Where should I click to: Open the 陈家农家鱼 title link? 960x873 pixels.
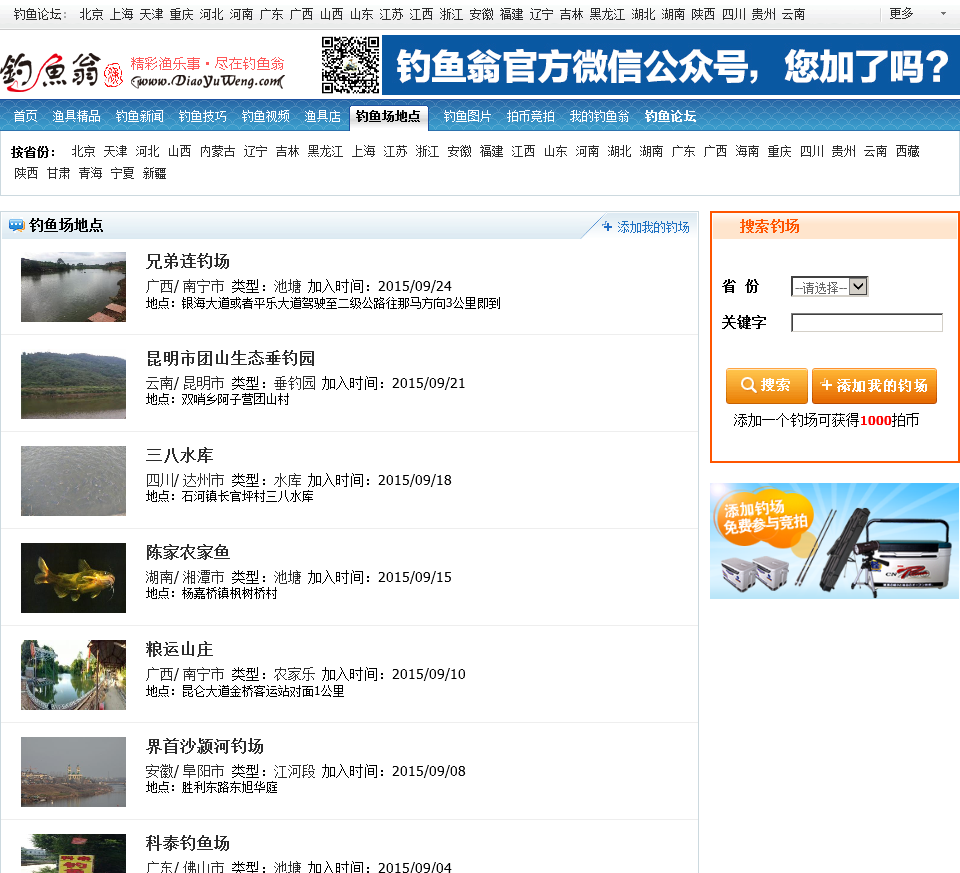point(187,552)
